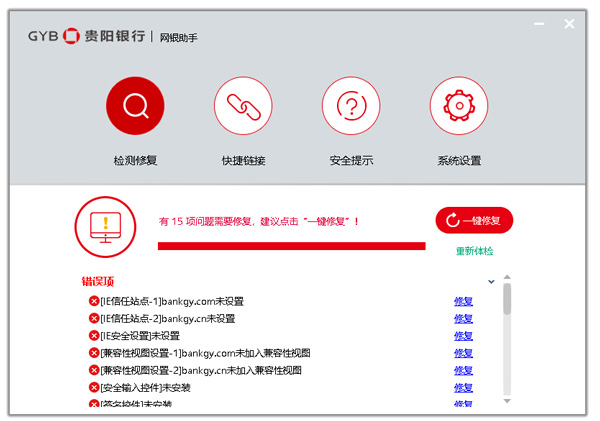Minimize the 网银助手 window
Viewport: 600px width, 421px height.
click(539, 24)
